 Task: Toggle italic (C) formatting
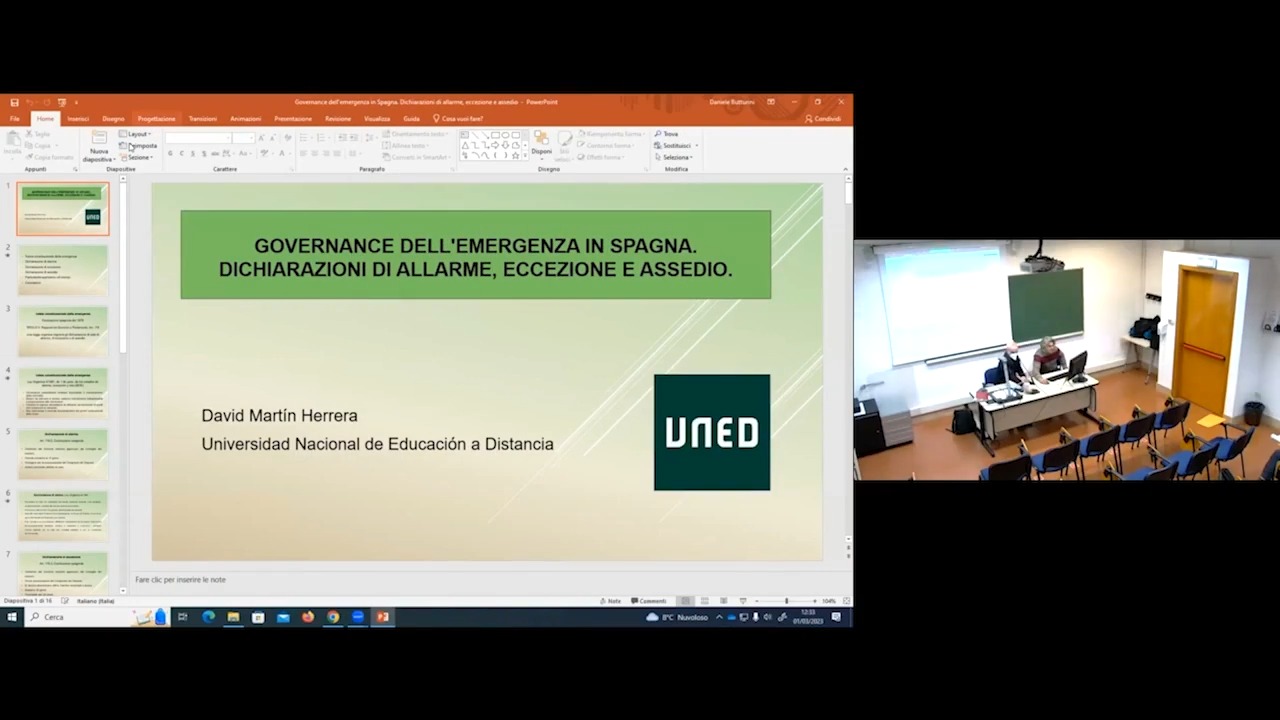coord(181,154)
